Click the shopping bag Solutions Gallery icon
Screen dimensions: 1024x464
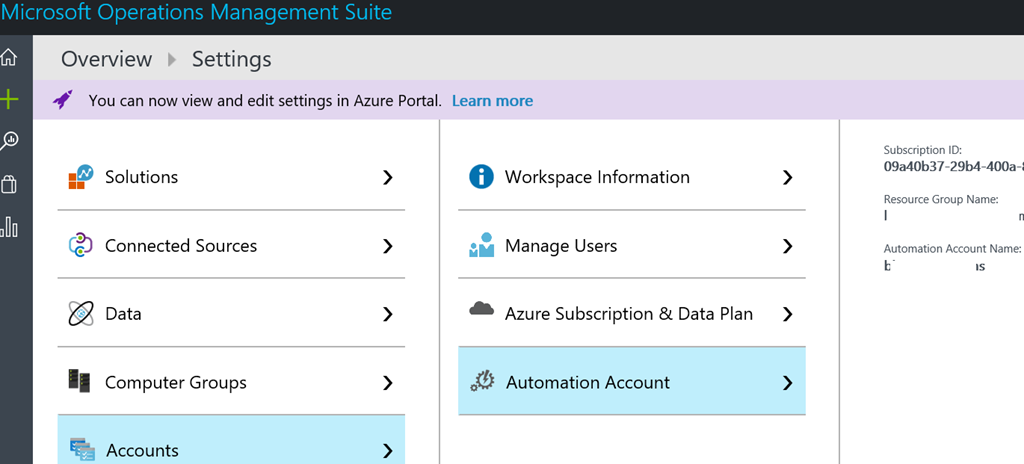pyautogui.click(x=9, y=185)
